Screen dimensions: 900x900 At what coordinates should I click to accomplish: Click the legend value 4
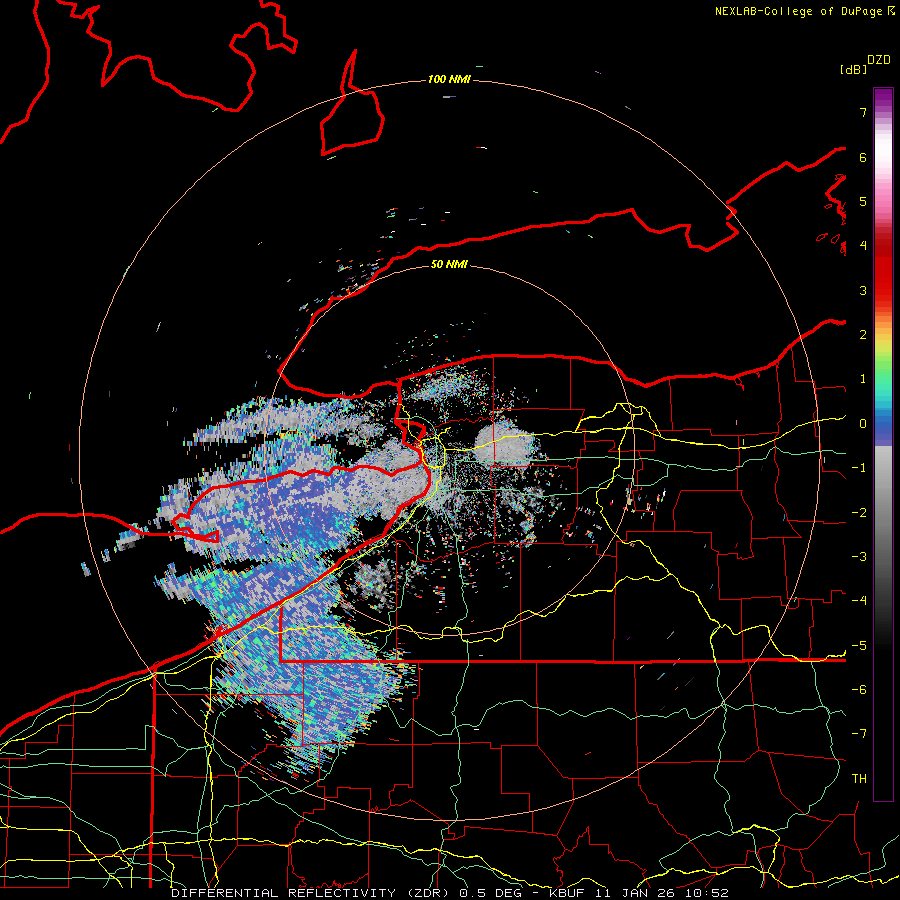[x=863, y=246]
